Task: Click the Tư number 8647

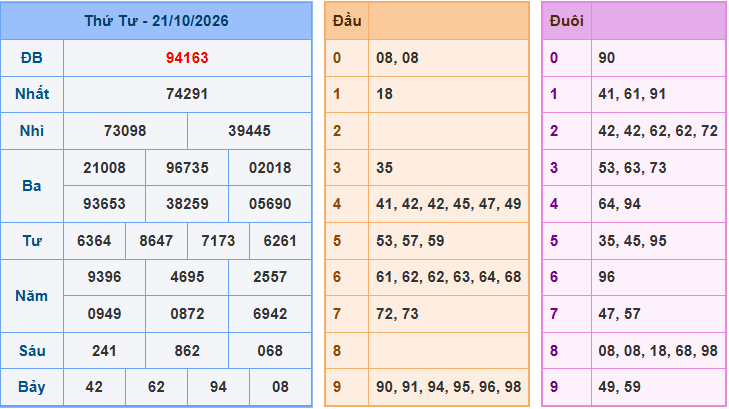Action: tap(156, 241)
